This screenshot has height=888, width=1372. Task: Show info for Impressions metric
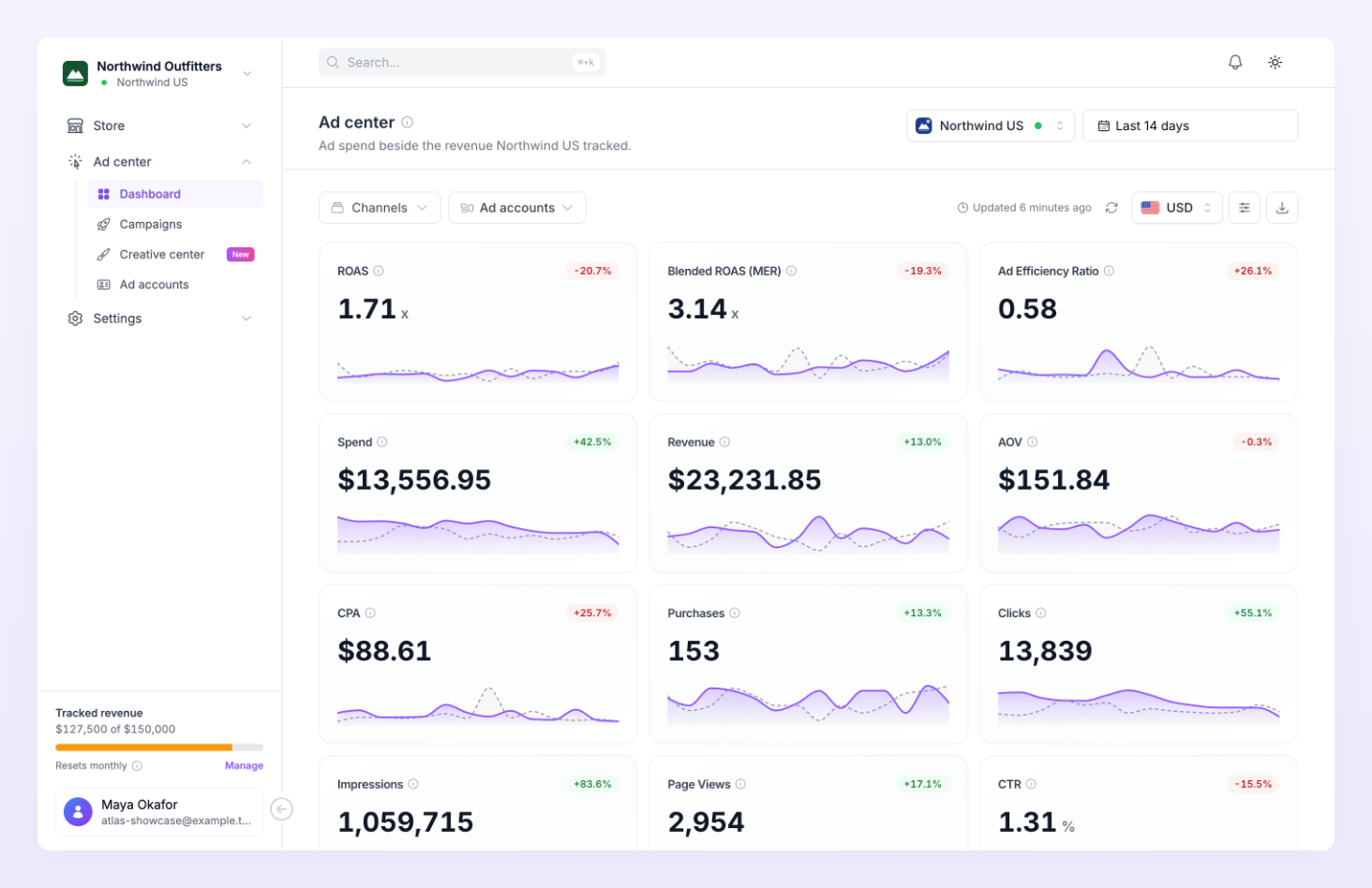[413, 784]
